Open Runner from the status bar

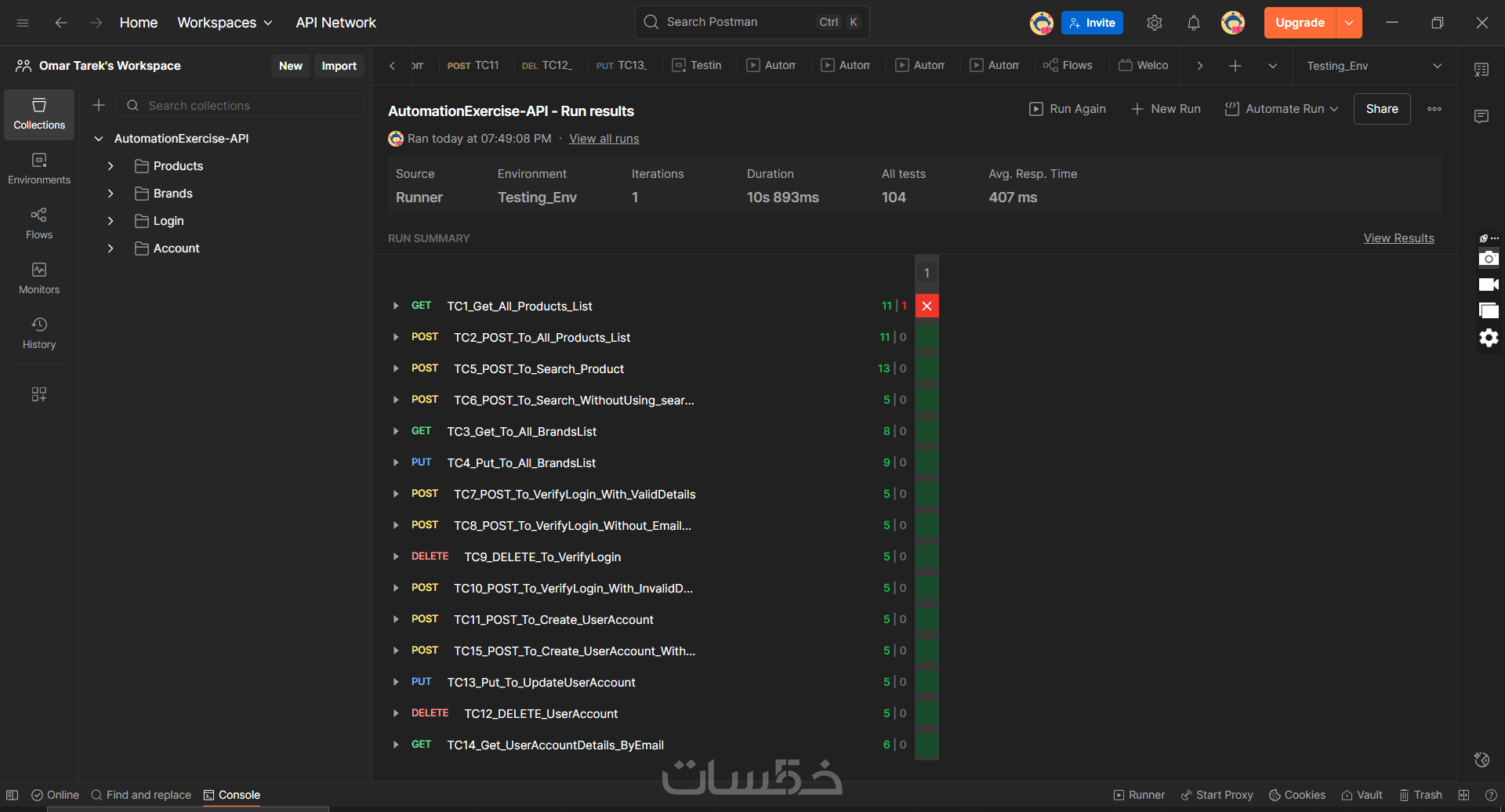[1139, 795]
